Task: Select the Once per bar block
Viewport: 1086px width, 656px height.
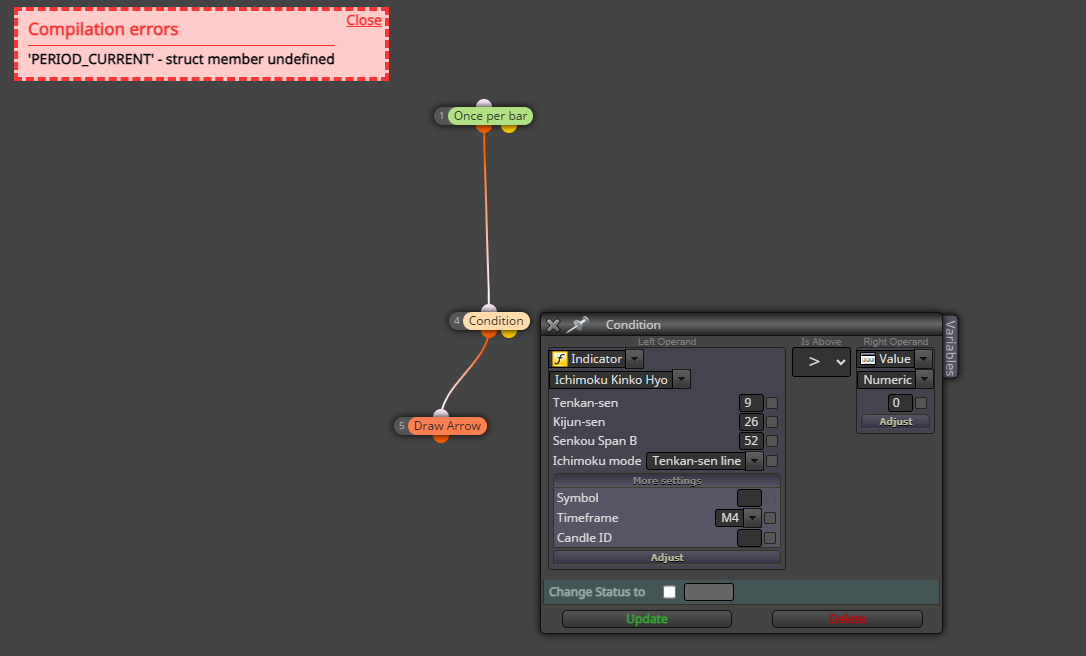Action: pos(490,116)
